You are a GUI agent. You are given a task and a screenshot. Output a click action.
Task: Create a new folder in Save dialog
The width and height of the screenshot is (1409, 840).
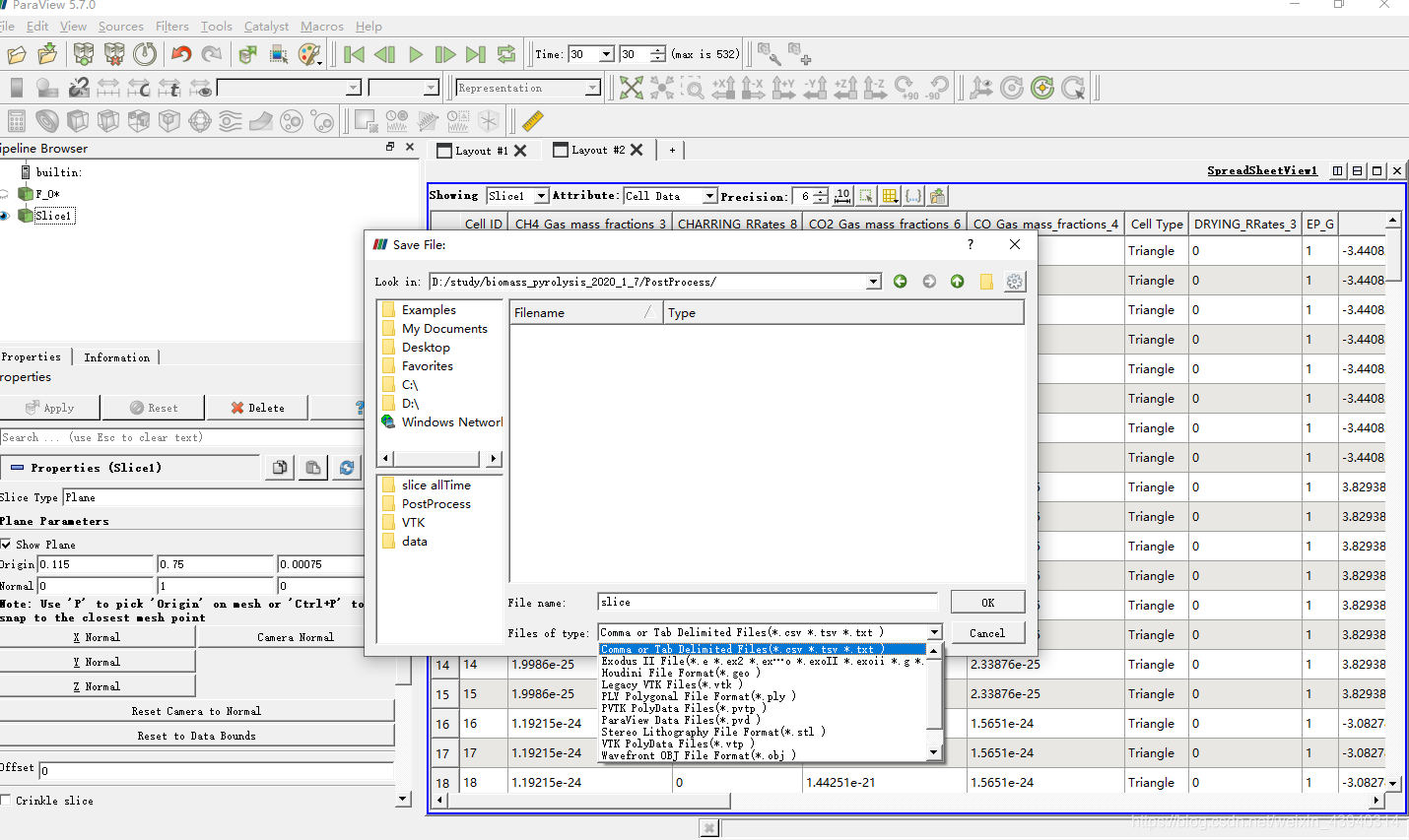point(986,282)
